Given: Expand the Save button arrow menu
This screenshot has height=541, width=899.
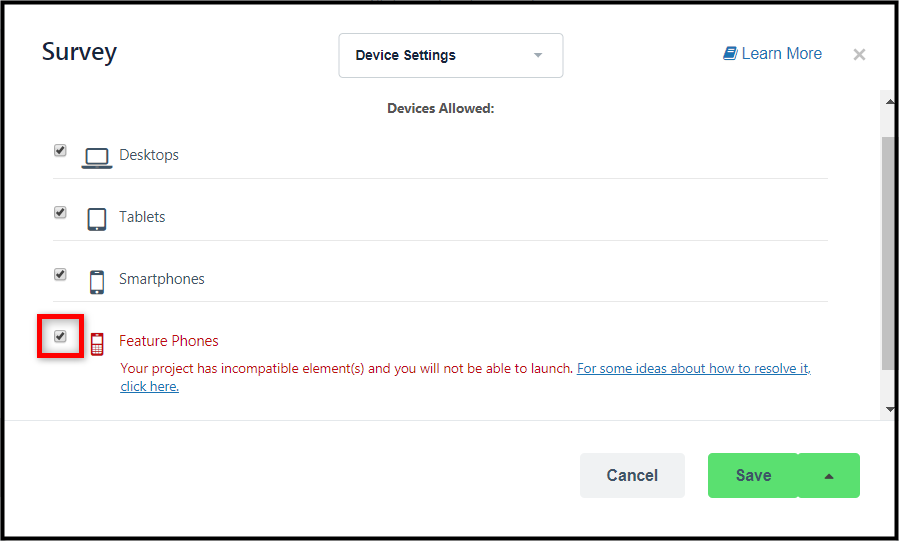Looking at the screenshot, I should [x=829, y=475].
